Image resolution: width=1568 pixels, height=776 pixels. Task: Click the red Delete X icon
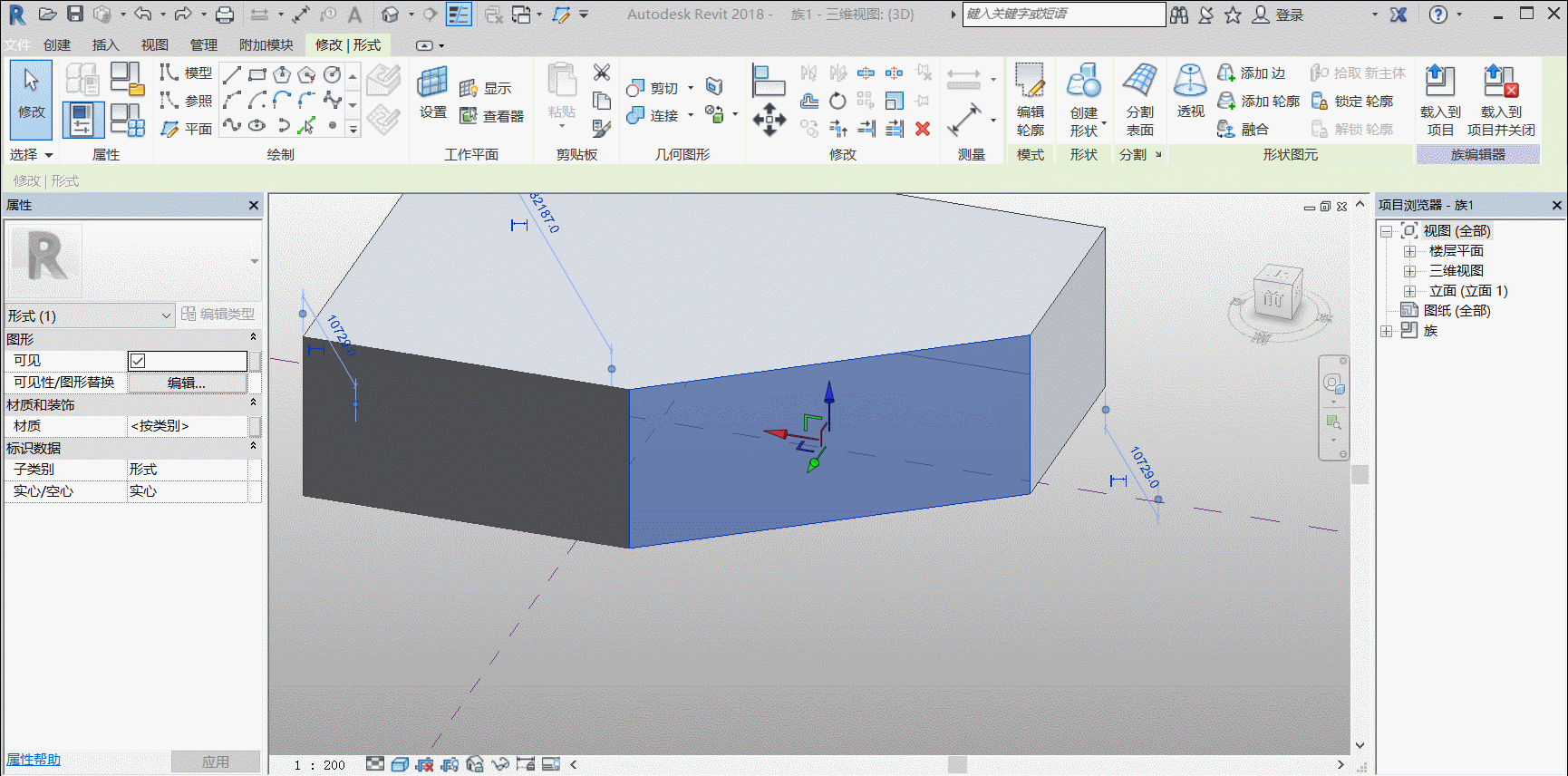click(923, 129)
